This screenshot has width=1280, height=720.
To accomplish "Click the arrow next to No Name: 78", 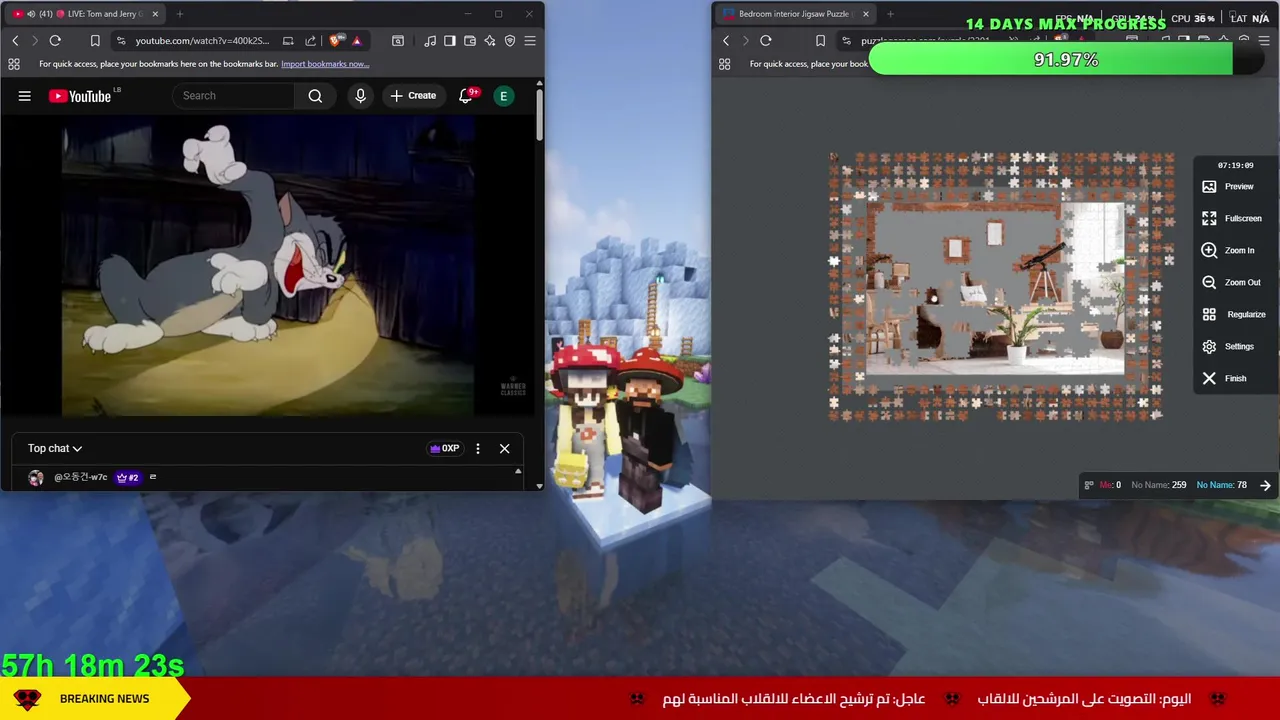I will (1265, 486).
